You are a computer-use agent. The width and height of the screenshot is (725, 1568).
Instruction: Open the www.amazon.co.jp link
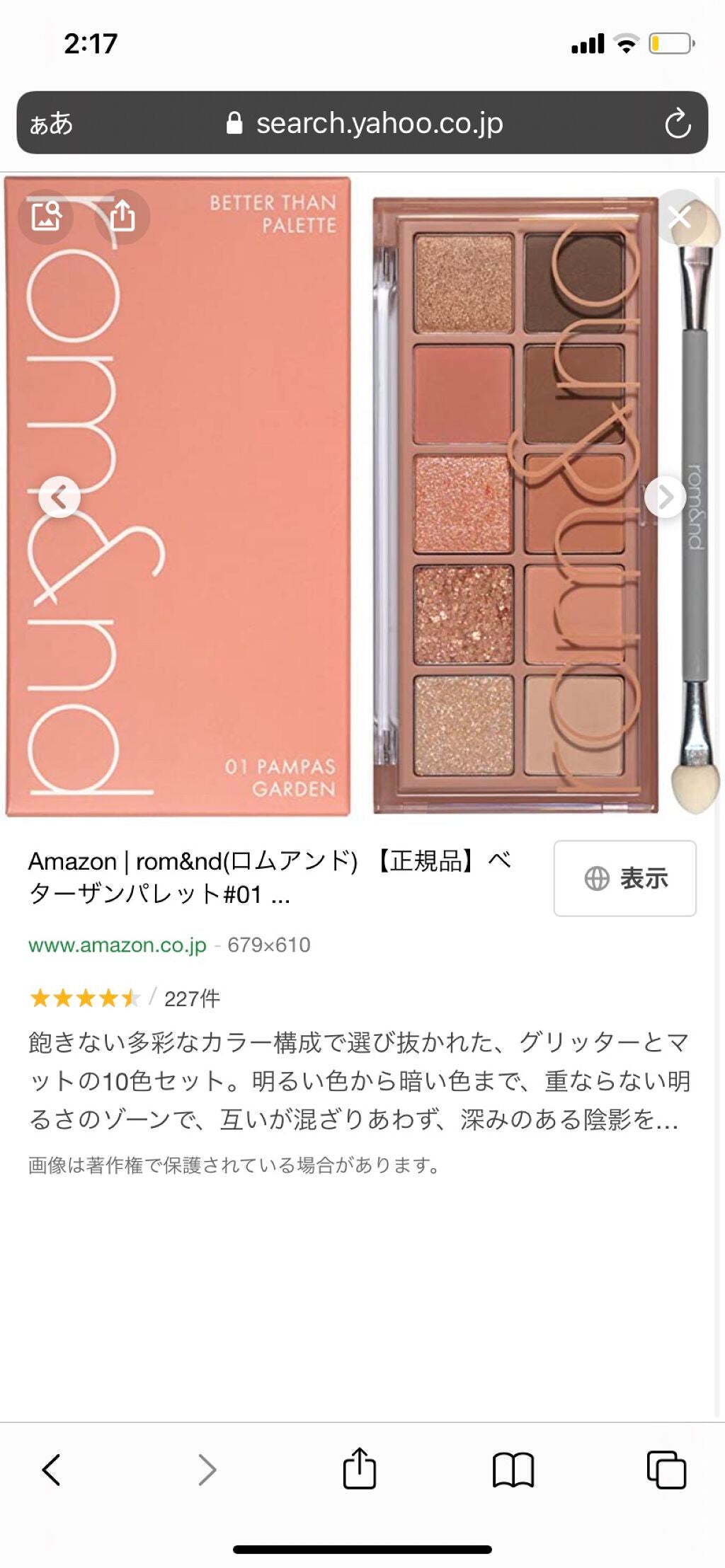[x=118, y=945]
